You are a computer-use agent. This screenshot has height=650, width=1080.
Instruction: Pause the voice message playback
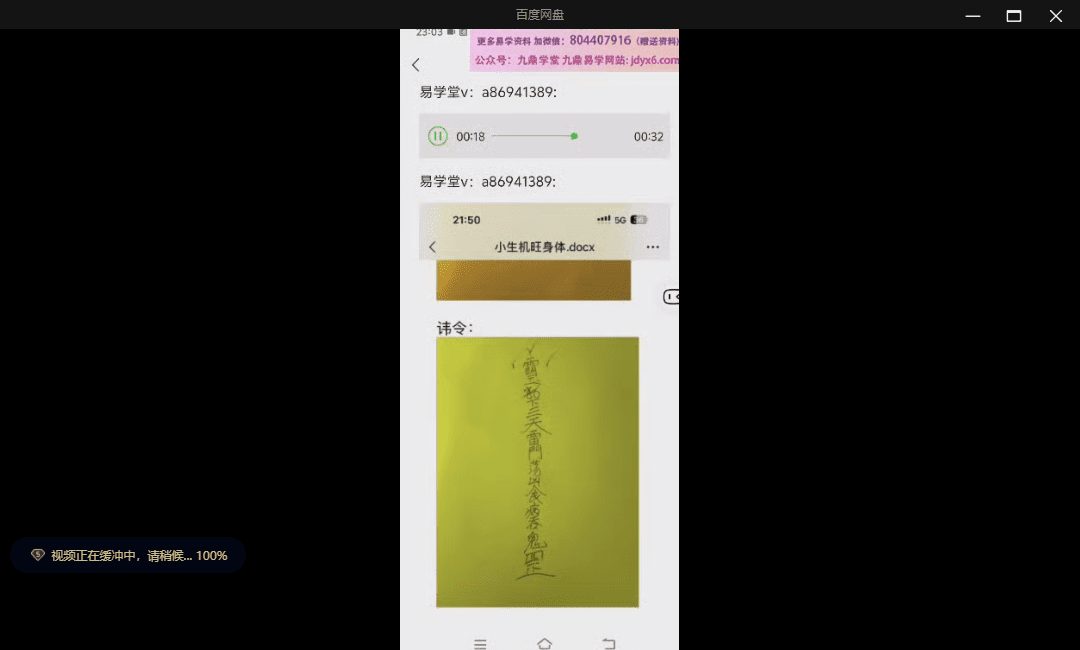click(437, 136)
